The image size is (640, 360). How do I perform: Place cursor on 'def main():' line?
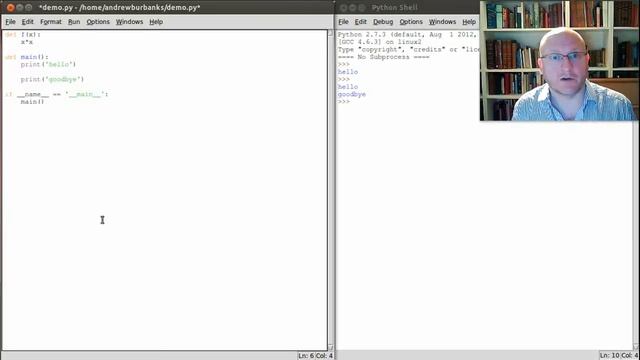coord(27,57)
